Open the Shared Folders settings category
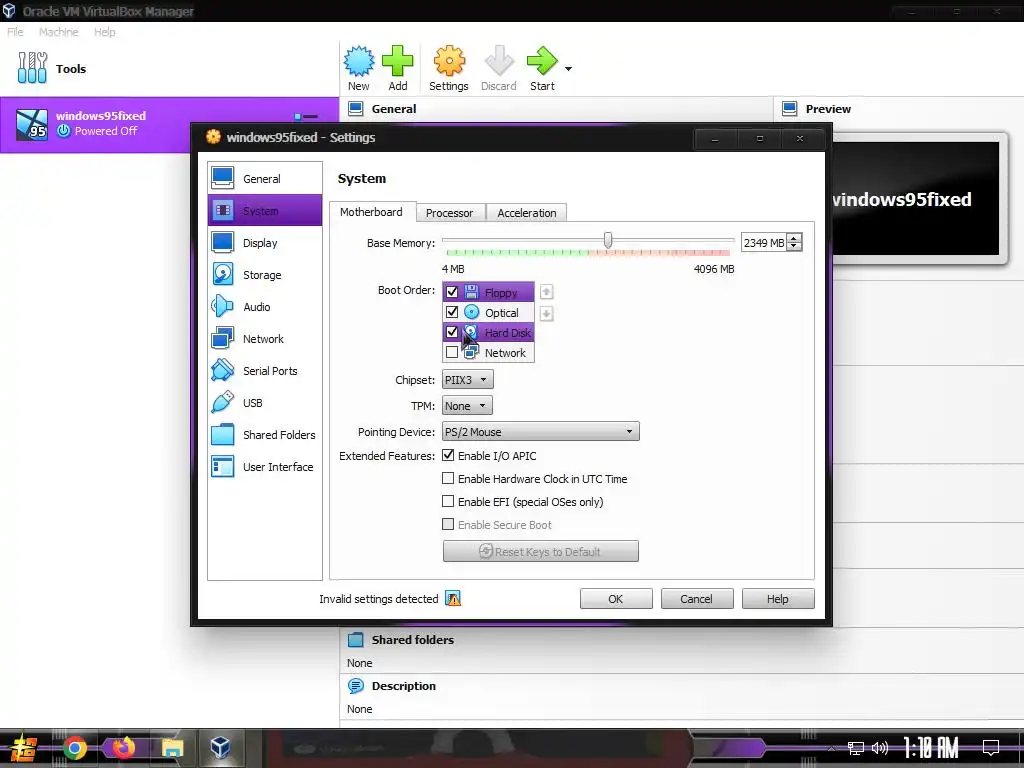This screenshot has height=768, width=1024. click(x=264, y=434)
